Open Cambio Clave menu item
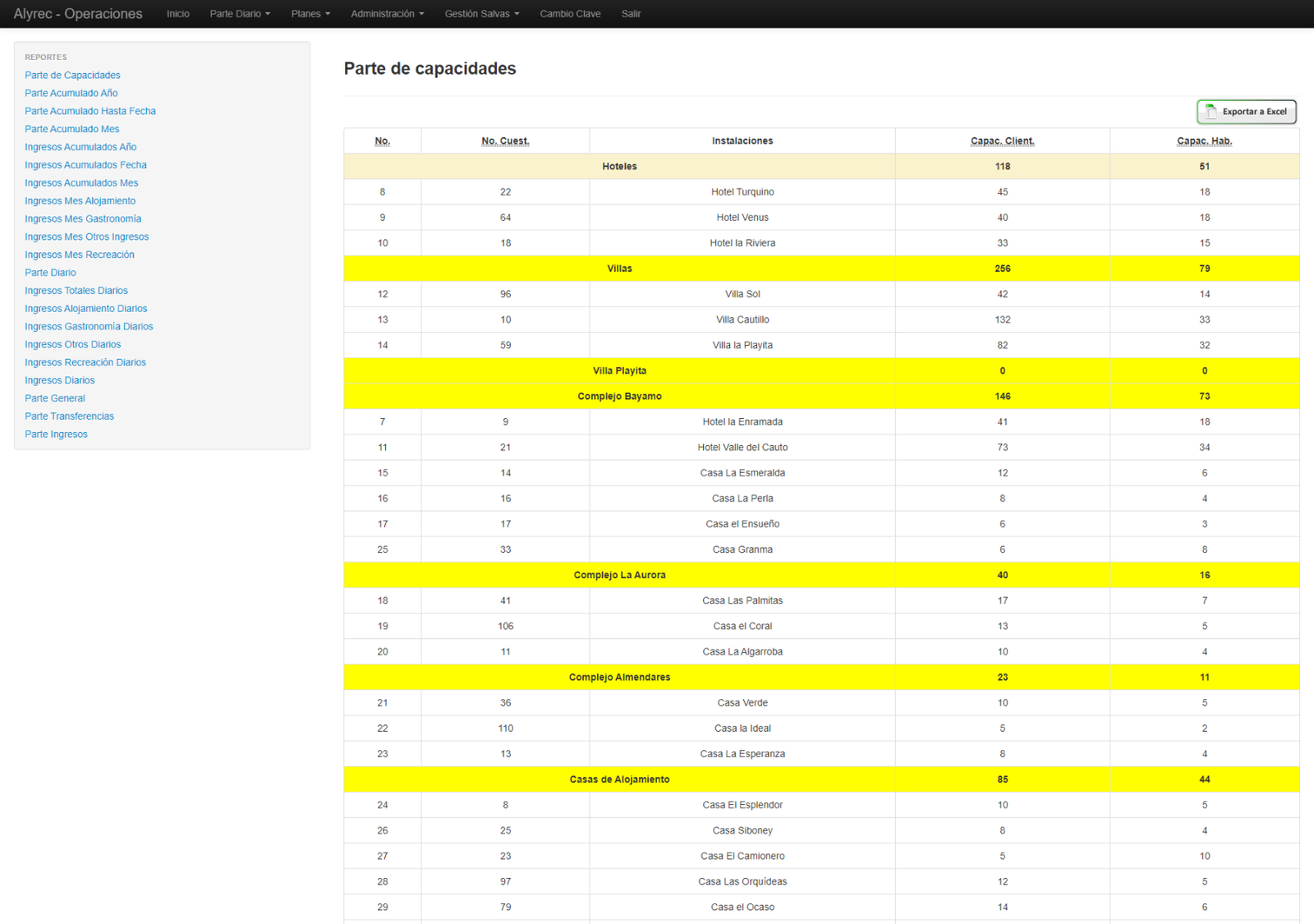Viewport: 1314px width, 924px height. (570, 14)
